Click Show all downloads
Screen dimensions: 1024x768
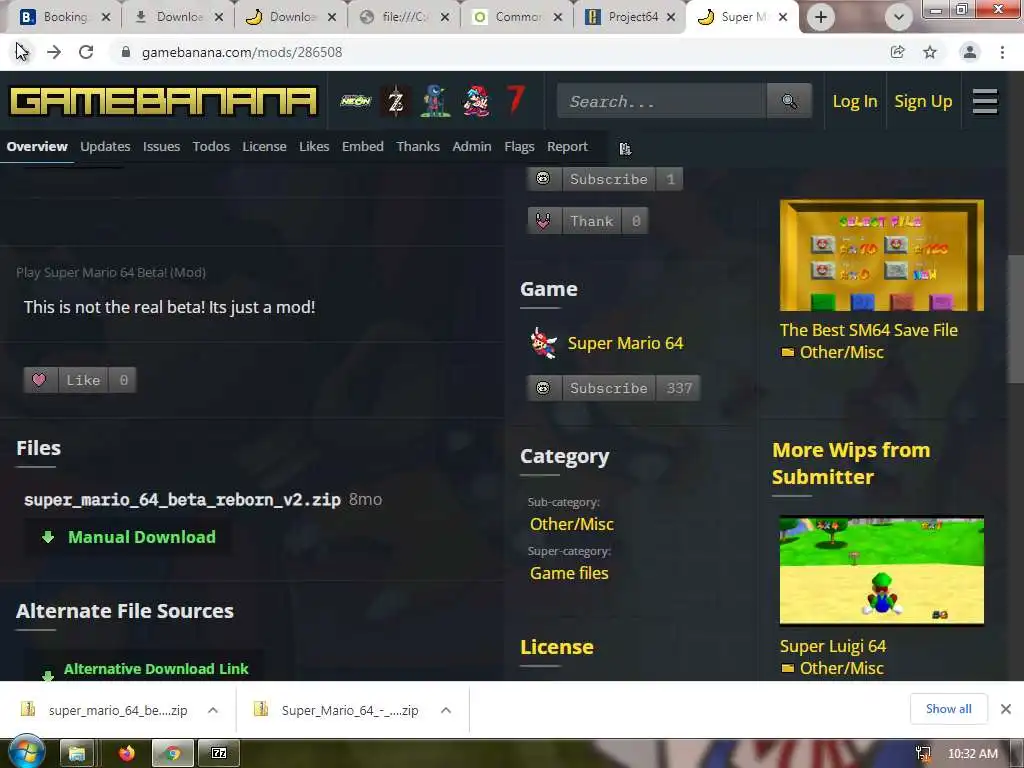[x=948, y=709]
